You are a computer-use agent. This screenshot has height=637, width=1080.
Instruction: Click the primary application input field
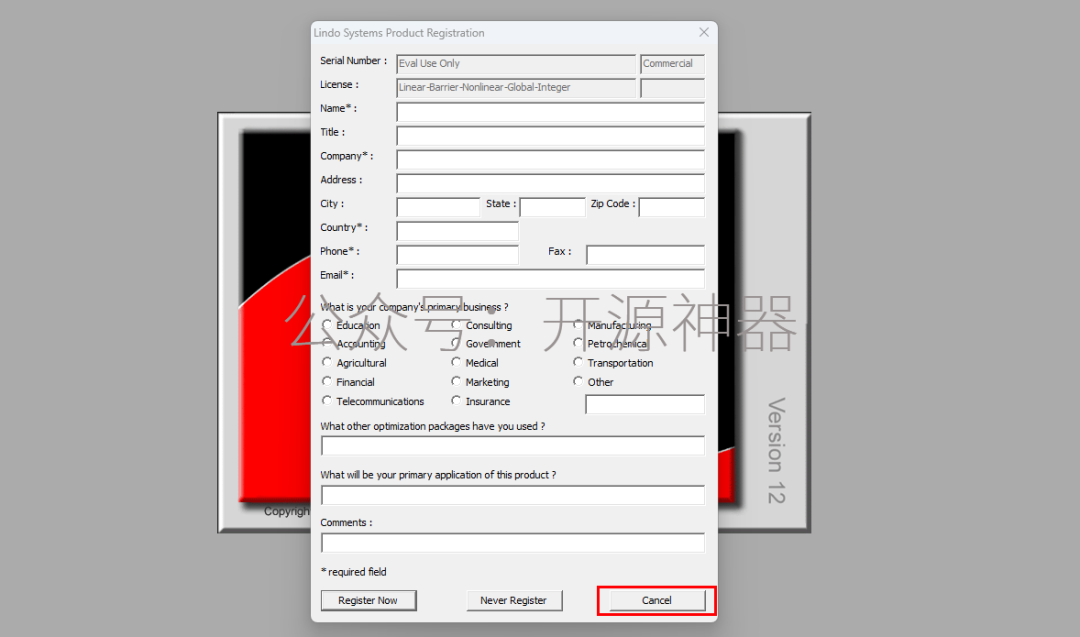pyautogui.click(x=512, y=495)
